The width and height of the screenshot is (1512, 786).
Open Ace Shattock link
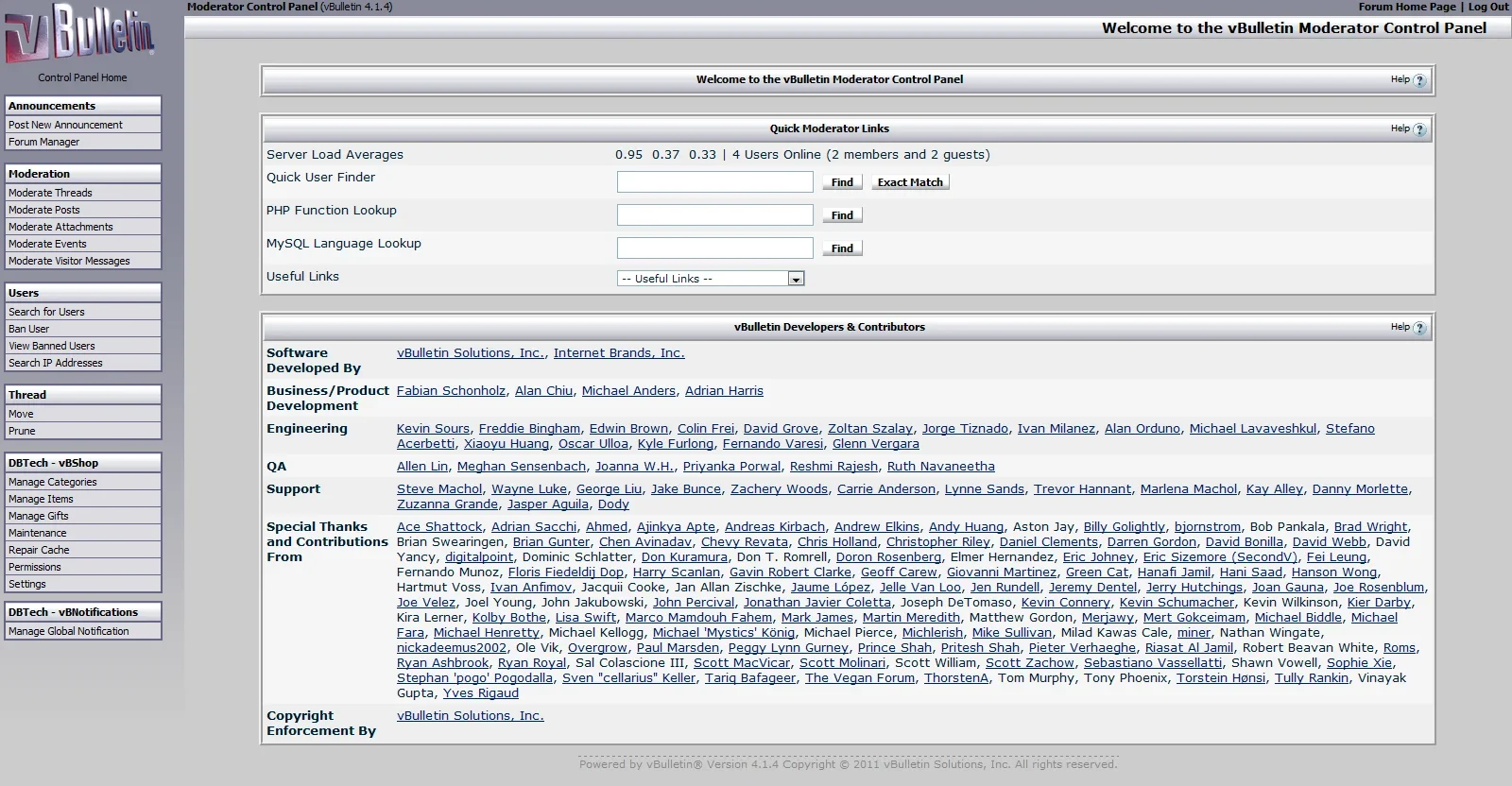point(439,526)
